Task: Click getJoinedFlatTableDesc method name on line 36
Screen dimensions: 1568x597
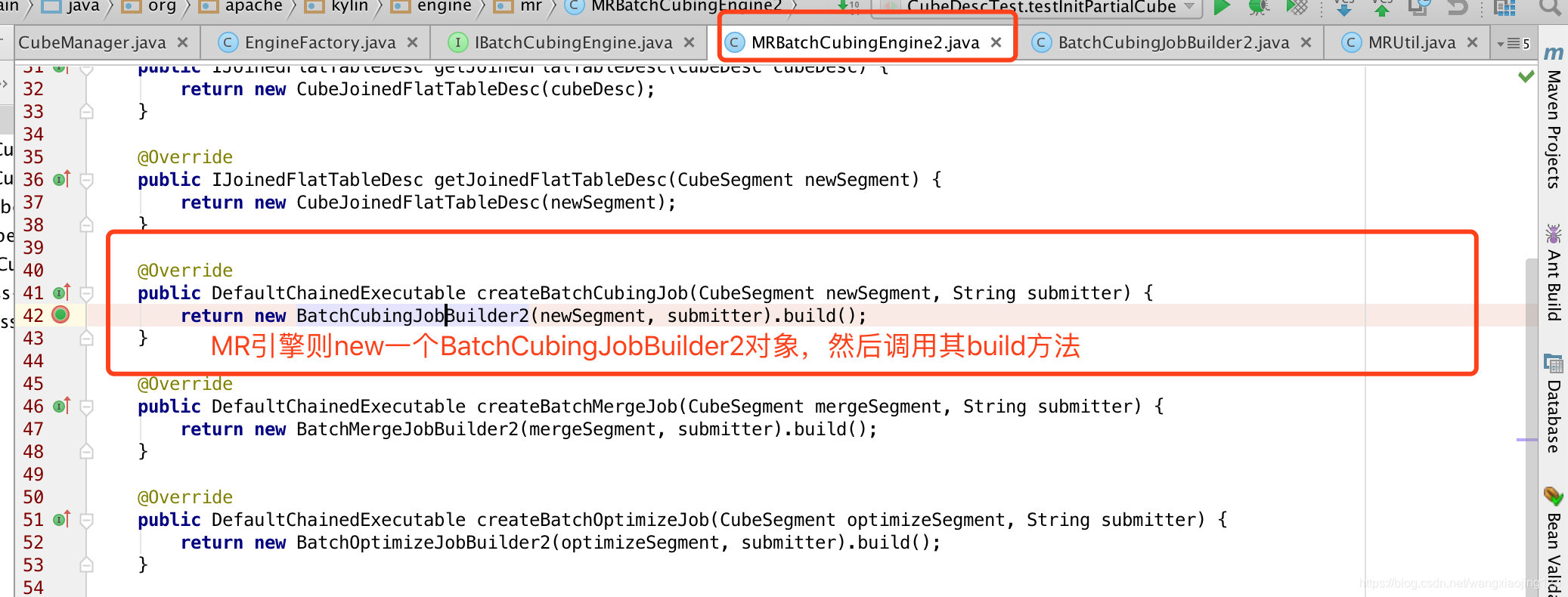Action: (x=550, y=179)
